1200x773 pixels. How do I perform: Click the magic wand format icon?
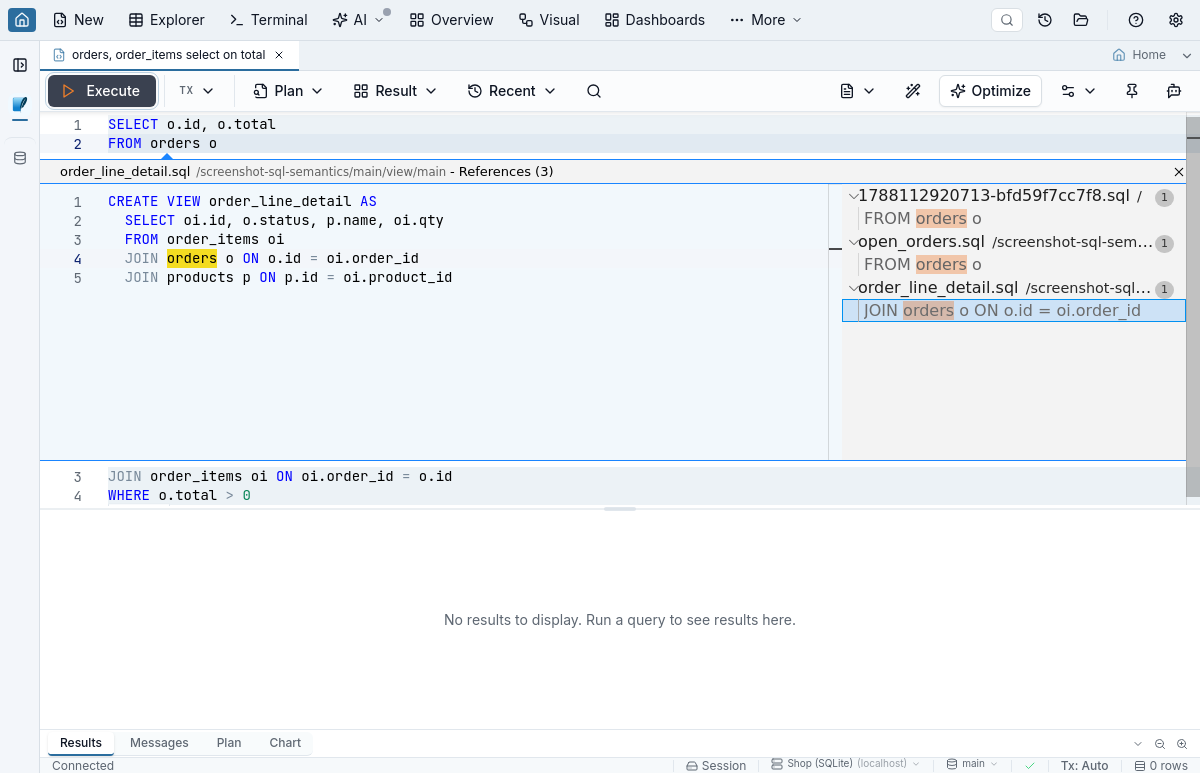point(913,91)
